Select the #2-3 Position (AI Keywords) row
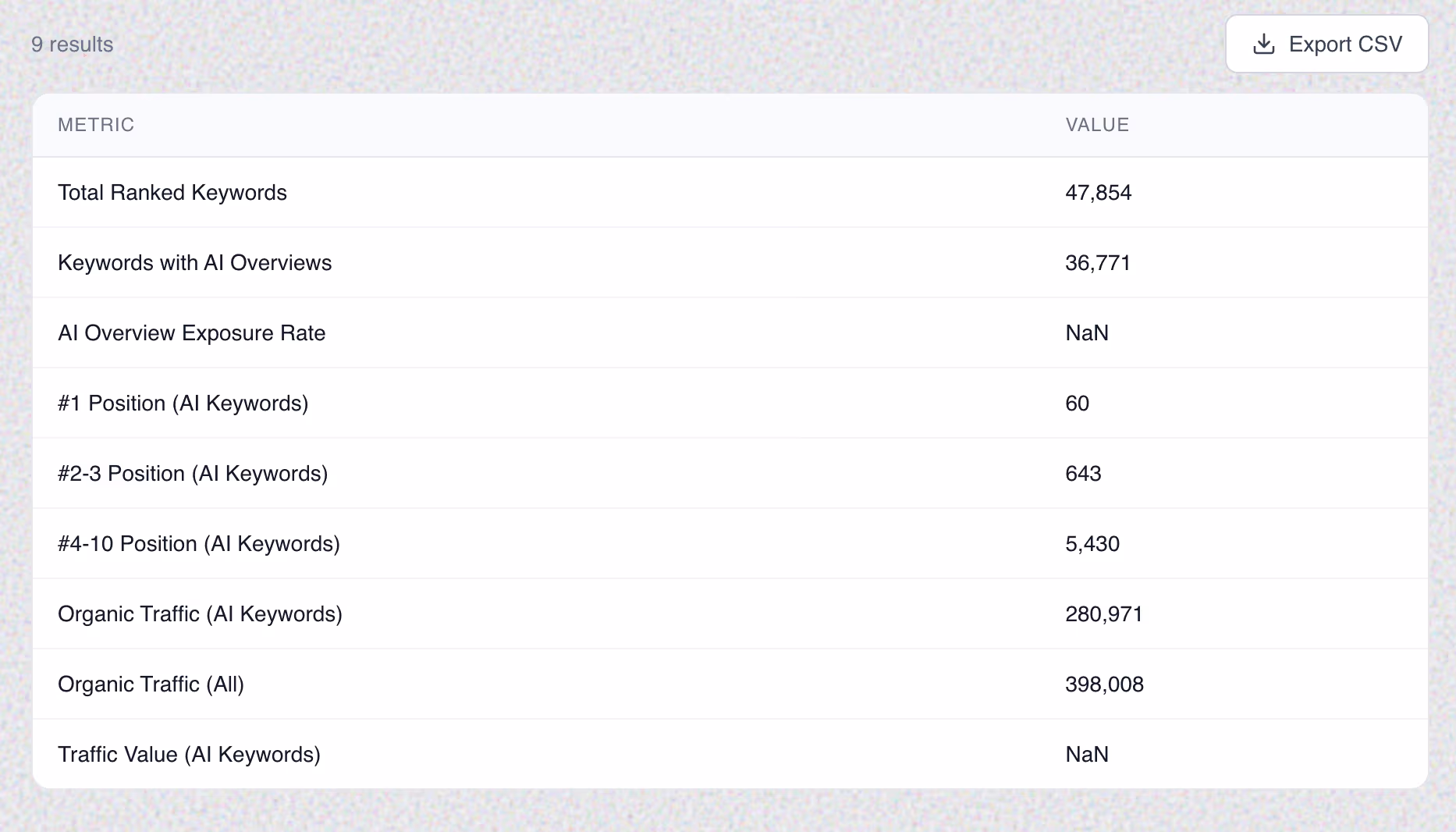The image size is (1456, 832). (x=730, y=474)
